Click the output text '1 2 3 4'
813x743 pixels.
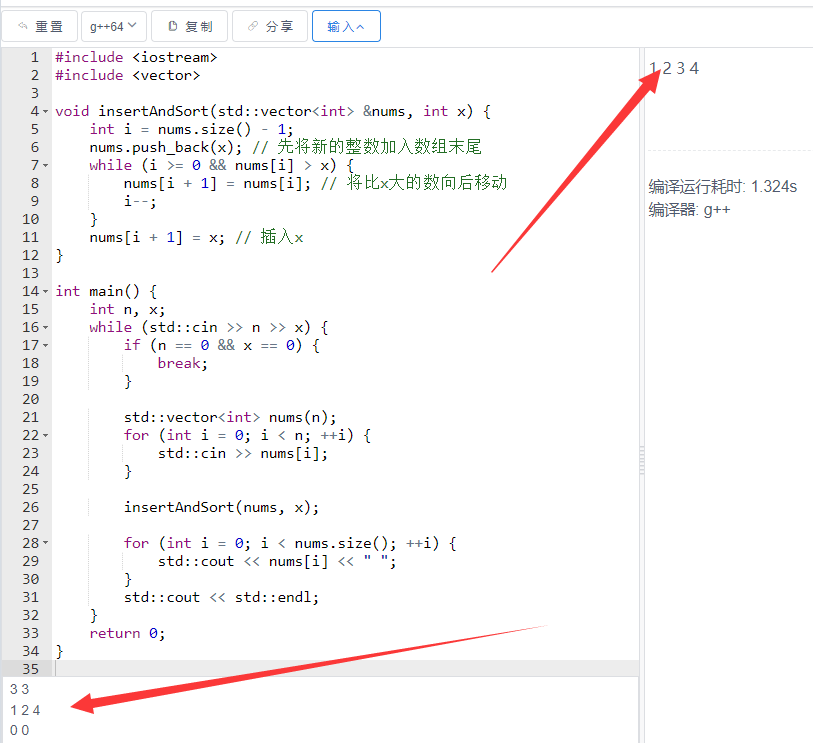tap(674, 68)
